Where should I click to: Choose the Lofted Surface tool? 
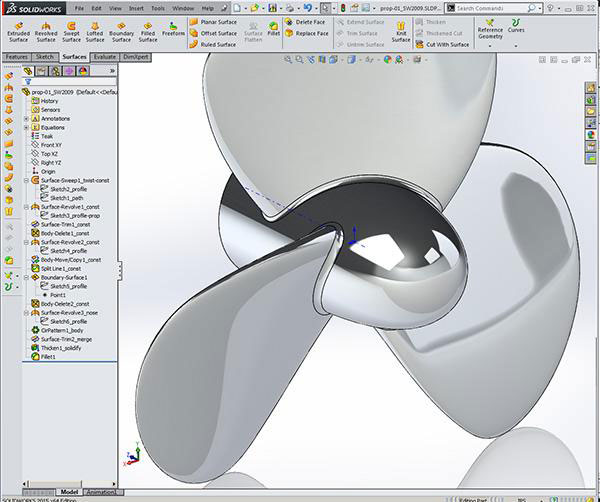tap(95, 28)
